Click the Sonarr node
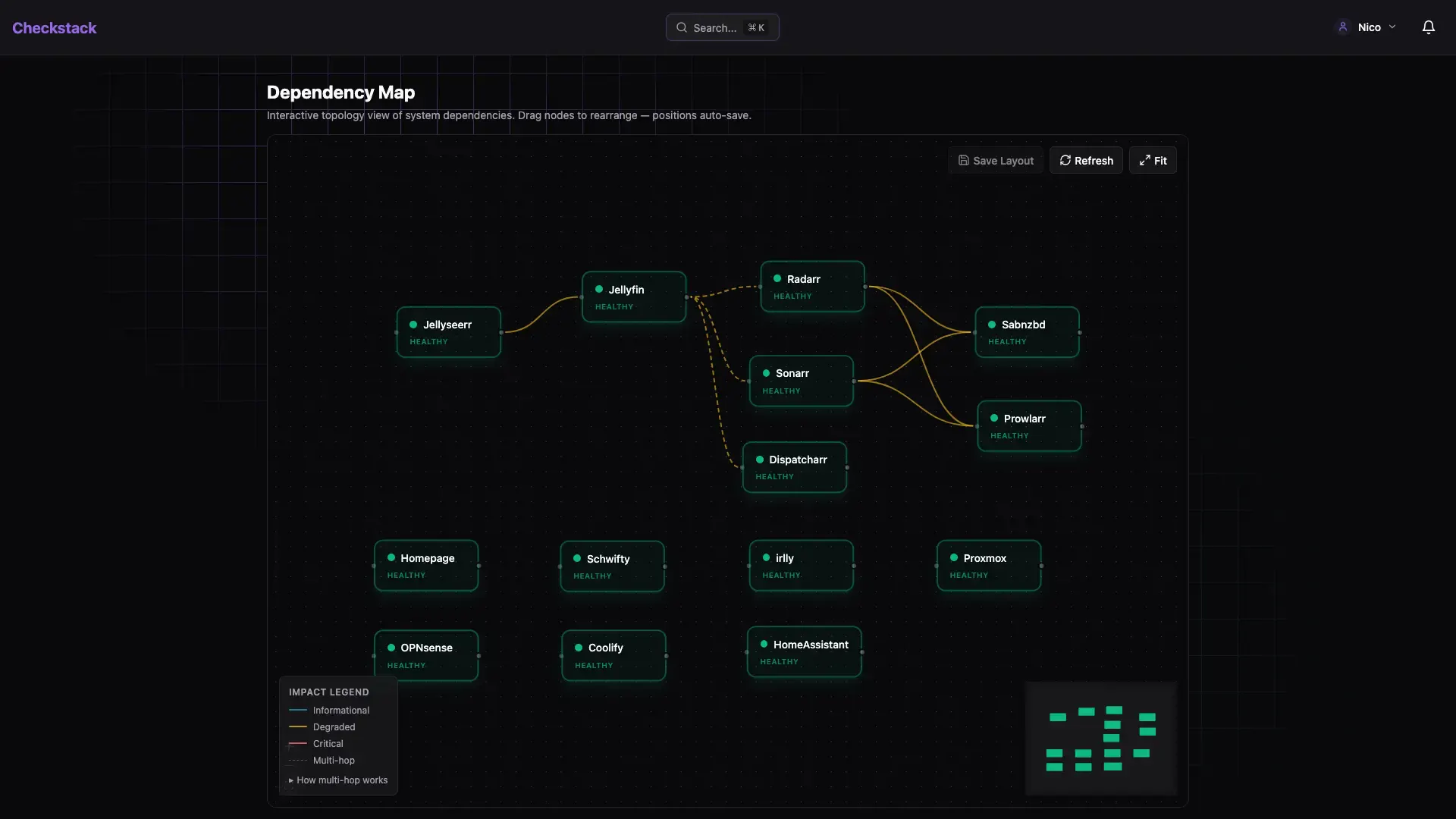Image resolution: width=1456 pixels, height=819 pixels. 801,381
